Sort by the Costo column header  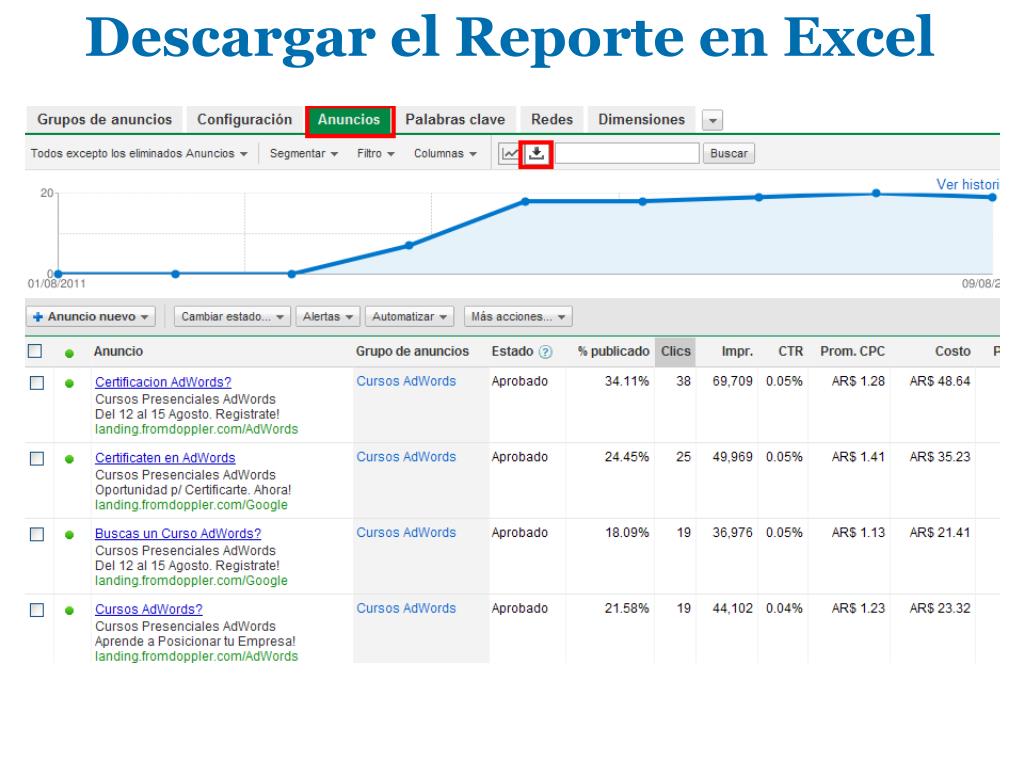[x=953, y=351]
